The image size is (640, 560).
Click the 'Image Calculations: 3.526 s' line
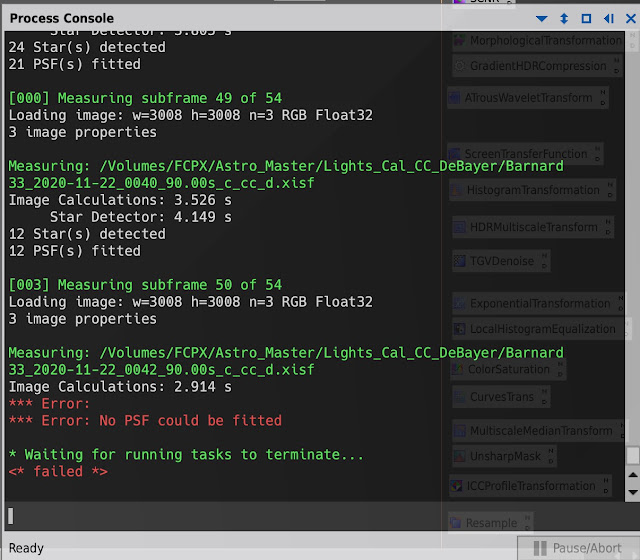coord(120,200)
